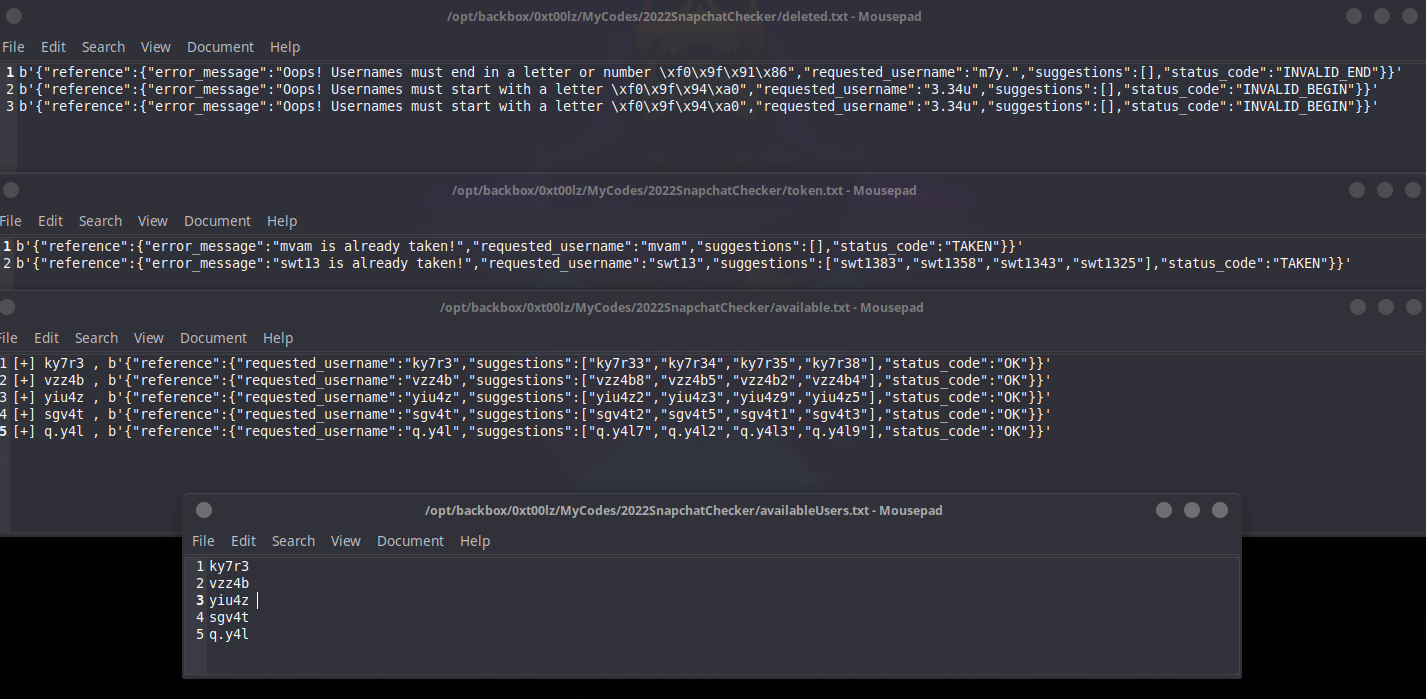1426x699 pixels.
Task: Click the '[+] yiu4z' line in available.txt
Action: (532, 397)
